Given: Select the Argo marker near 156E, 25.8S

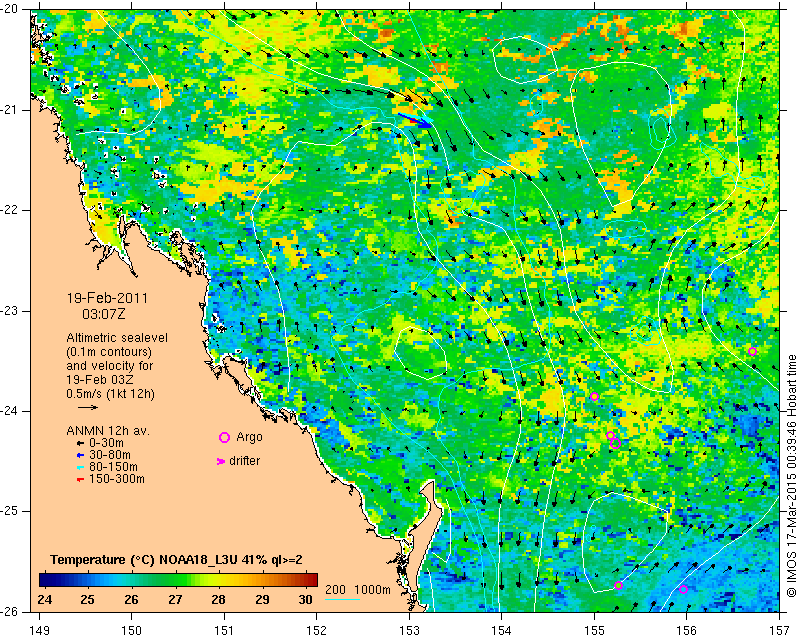Looking at the screenshot, I should click(x=683, y=589).
